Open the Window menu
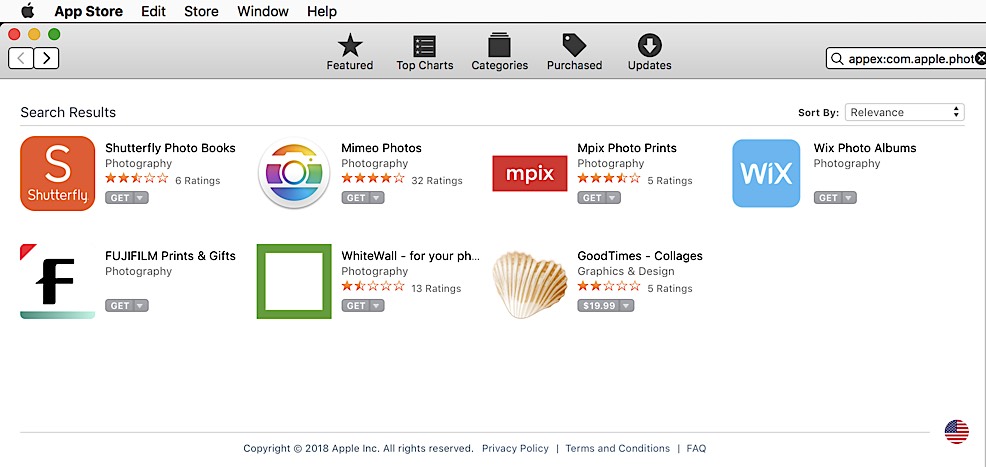986x467 pixels. [263, 12]
